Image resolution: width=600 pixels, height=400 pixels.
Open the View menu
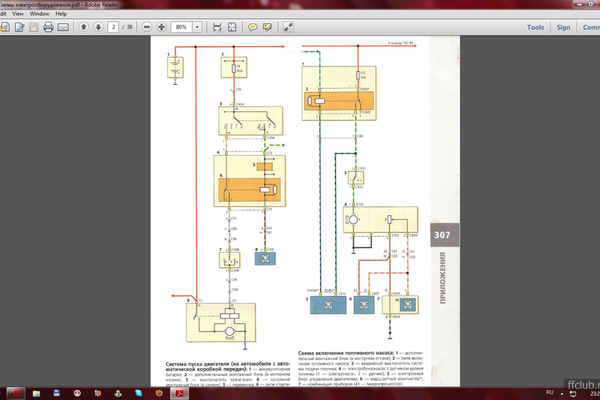coord(18,13)
